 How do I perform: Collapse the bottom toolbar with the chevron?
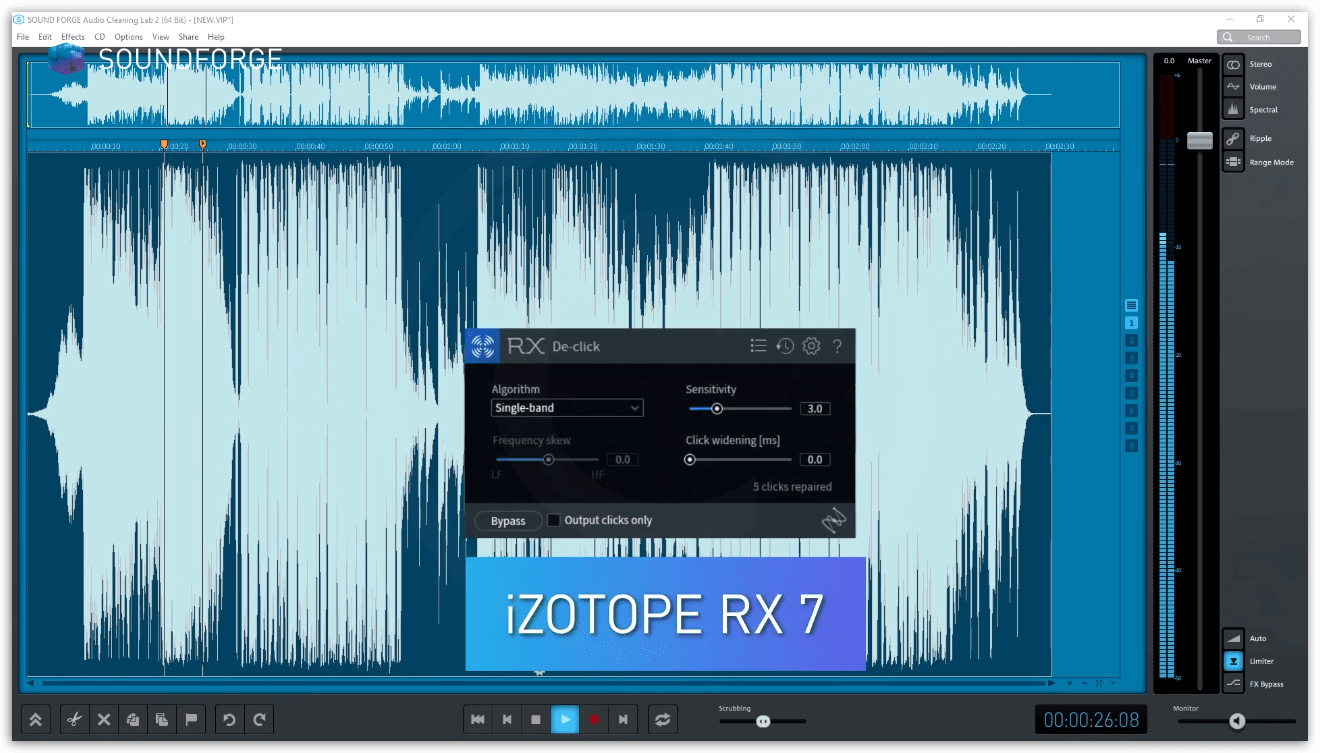coord(35,719)
